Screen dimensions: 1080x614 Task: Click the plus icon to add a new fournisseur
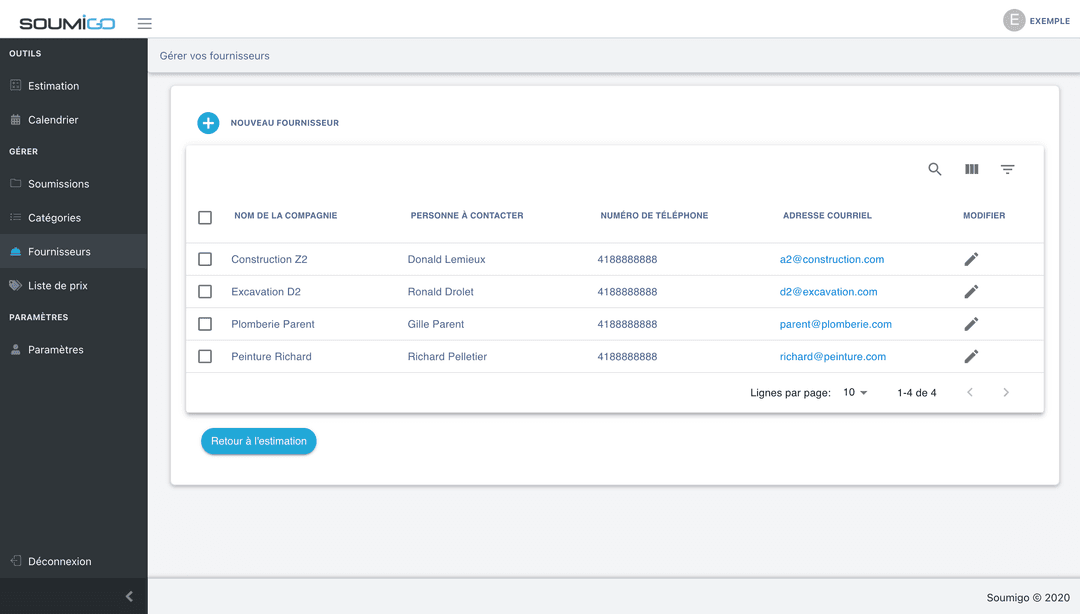click(208, 122)
